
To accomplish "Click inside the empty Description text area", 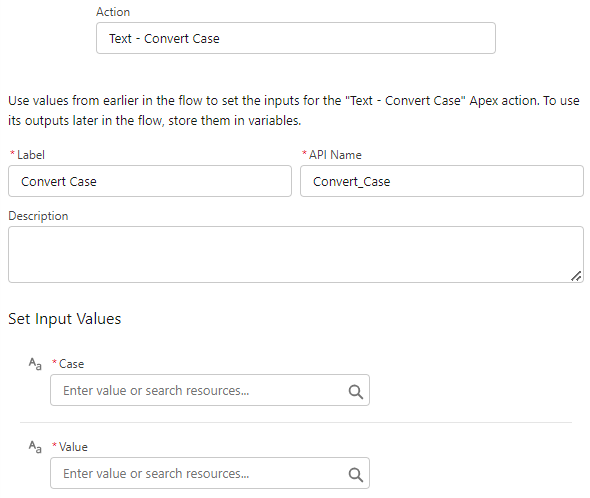I will (296, 254).
